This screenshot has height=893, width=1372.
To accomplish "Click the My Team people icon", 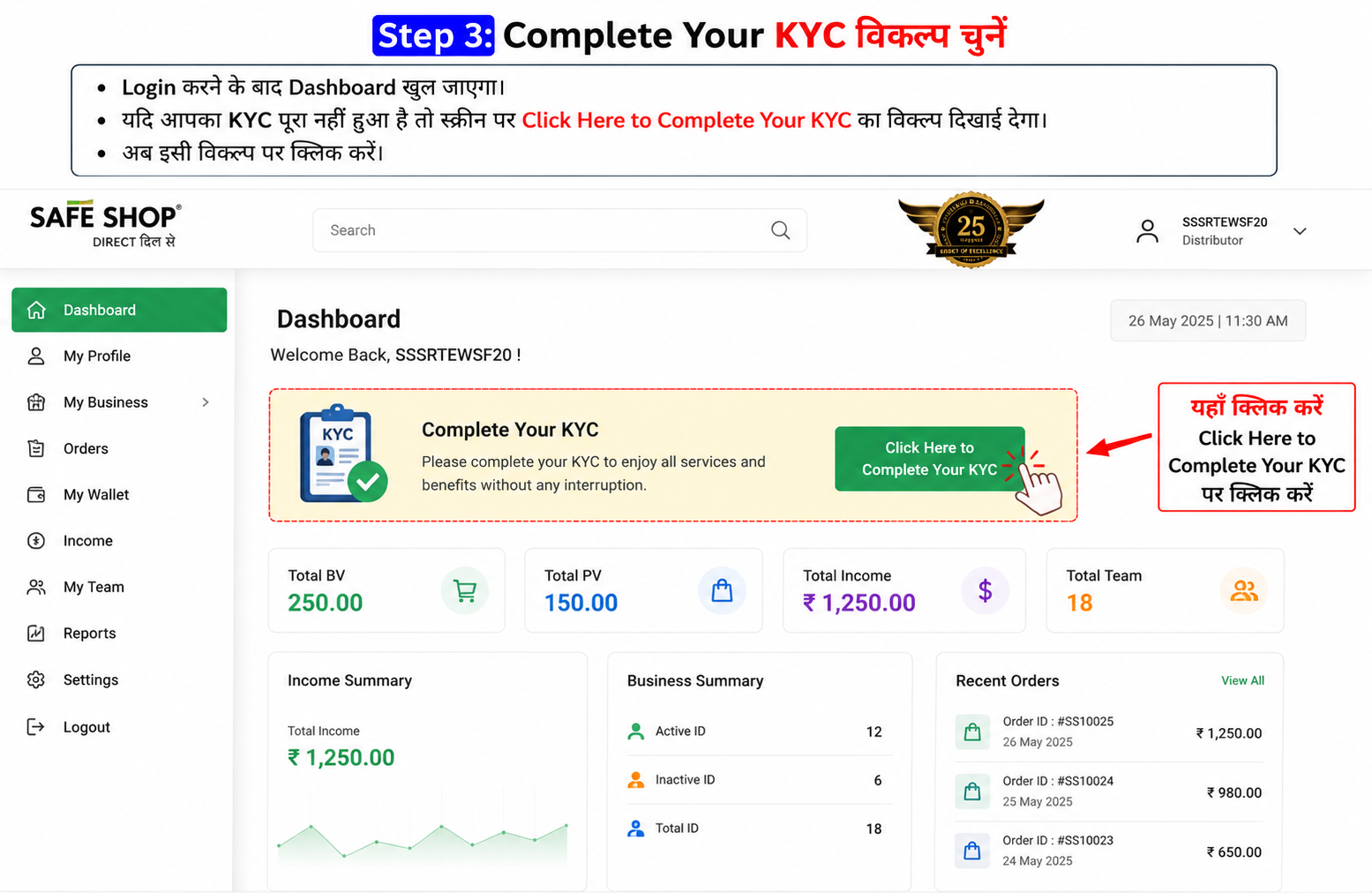I will pos(36,587).
